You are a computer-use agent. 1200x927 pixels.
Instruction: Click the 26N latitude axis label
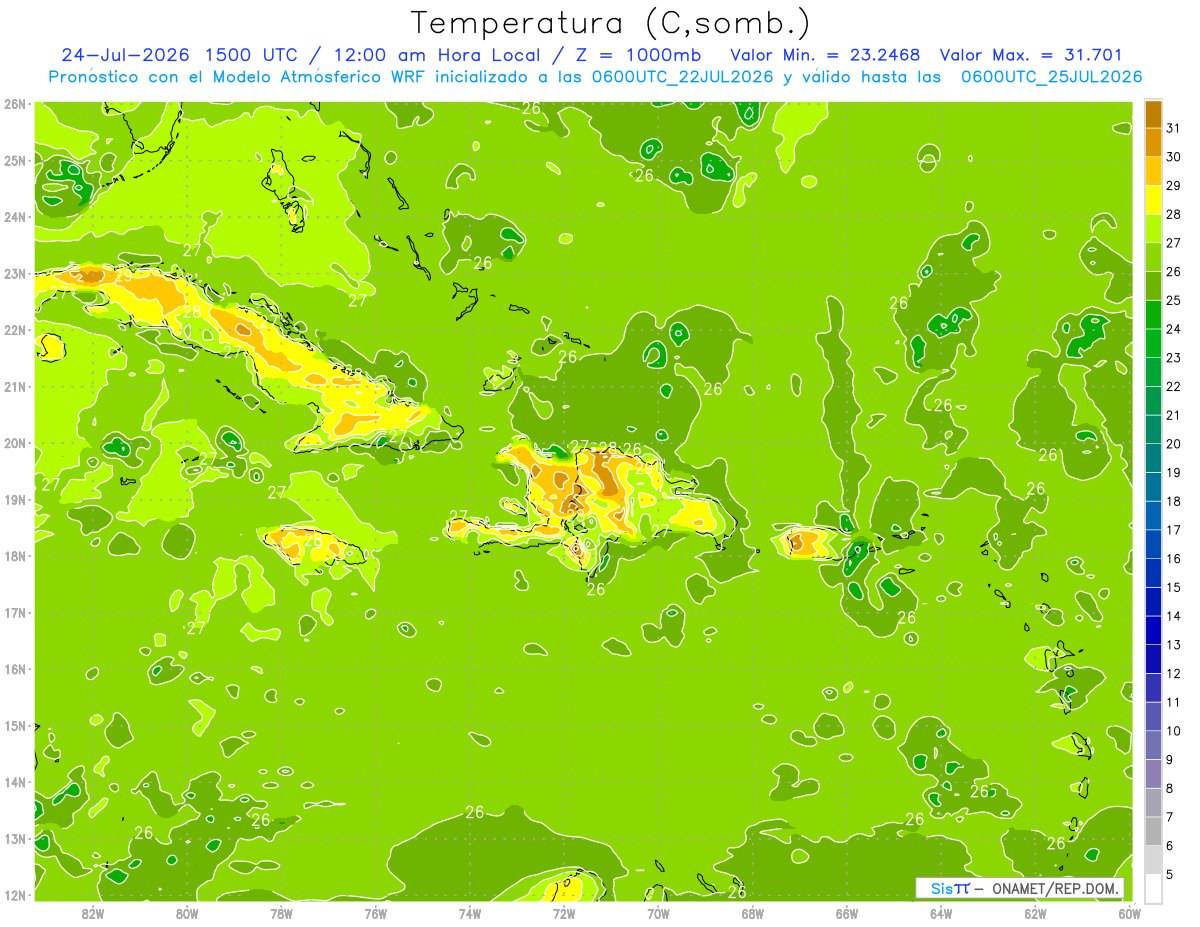click(x=15, y=104)
